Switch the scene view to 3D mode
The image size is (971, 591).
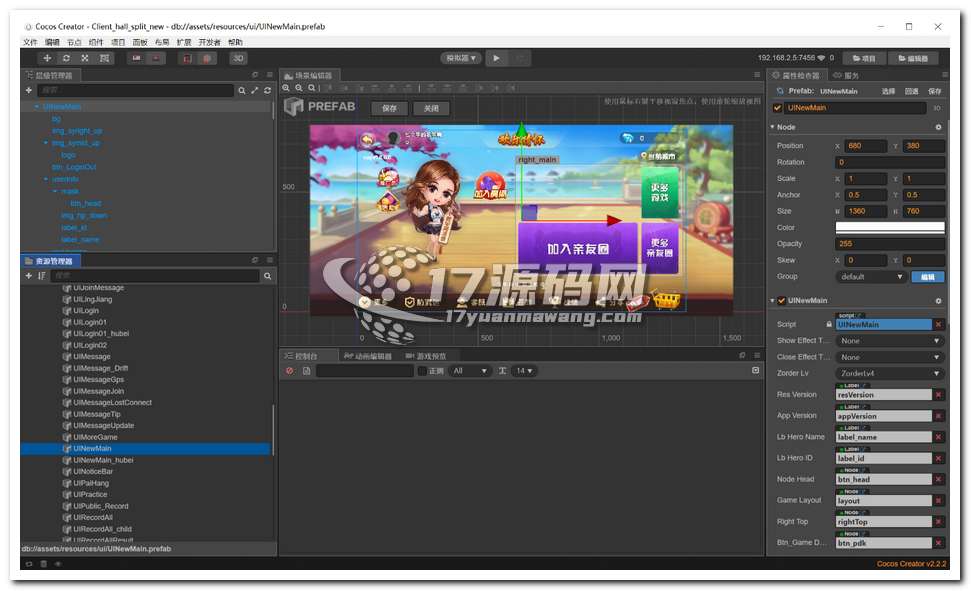click(238, 58)
